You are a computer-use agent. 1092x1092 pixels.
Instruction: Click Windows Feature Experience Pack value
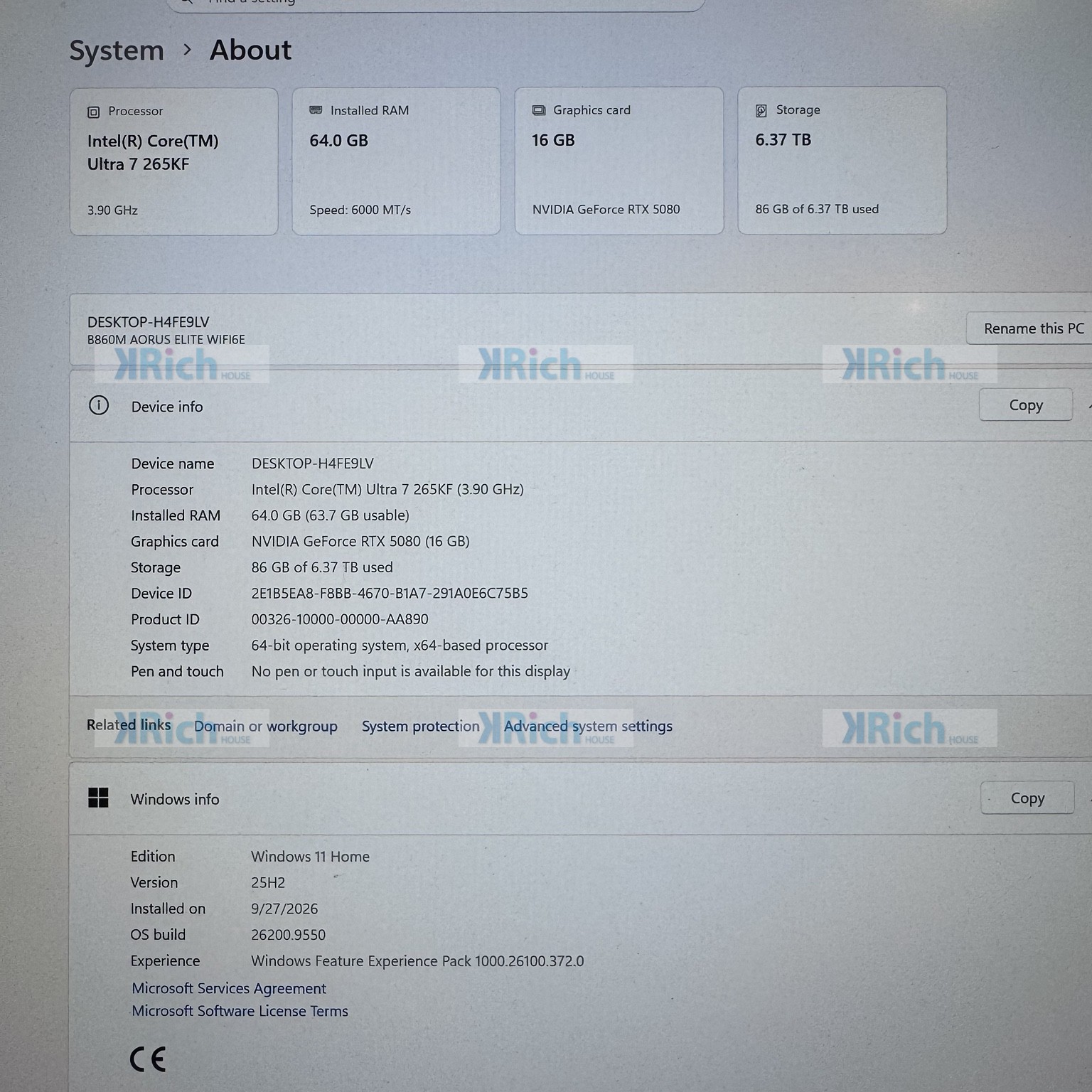point(417,961)
